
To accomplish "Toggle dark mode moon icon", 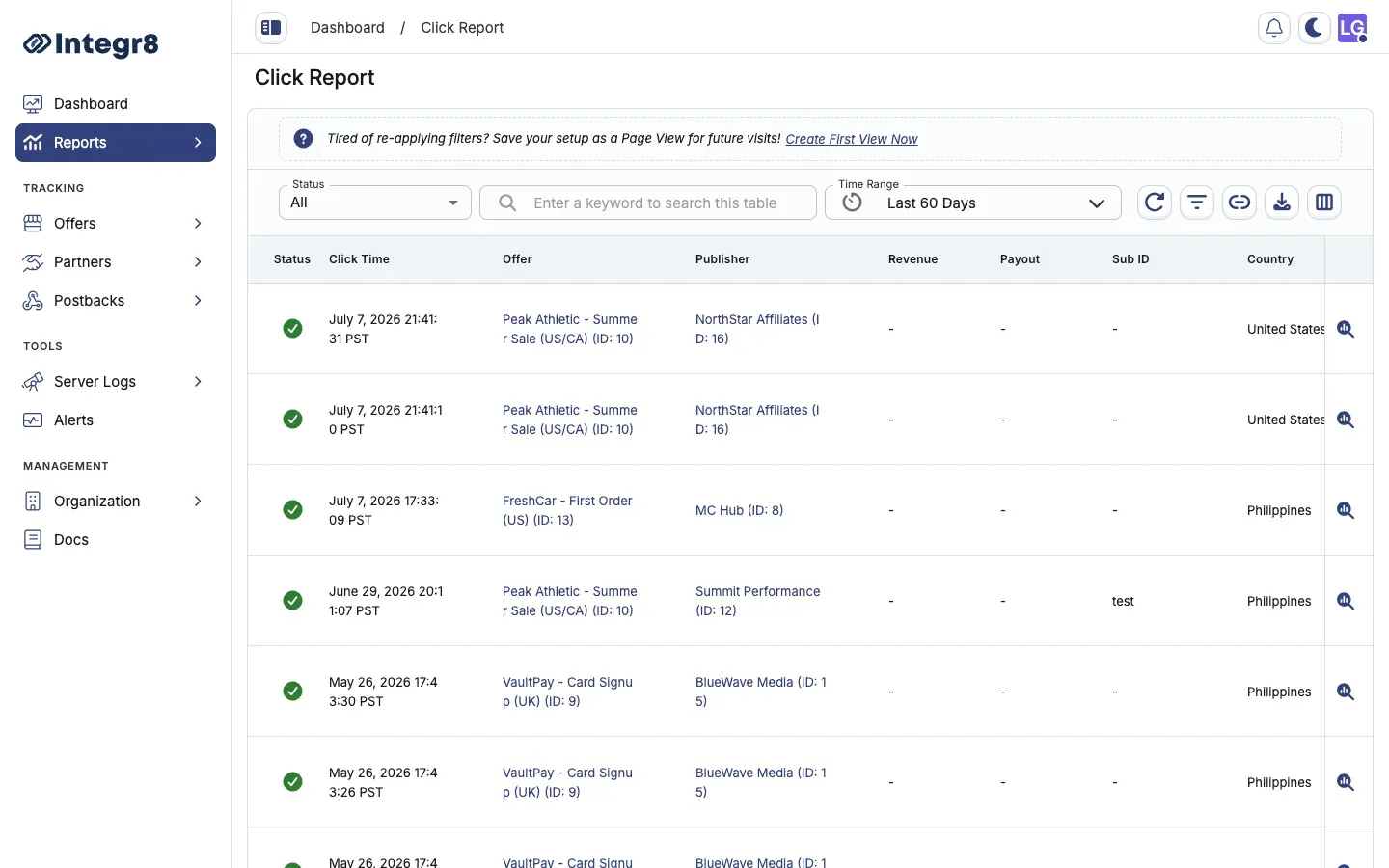I will (1313, 28).
